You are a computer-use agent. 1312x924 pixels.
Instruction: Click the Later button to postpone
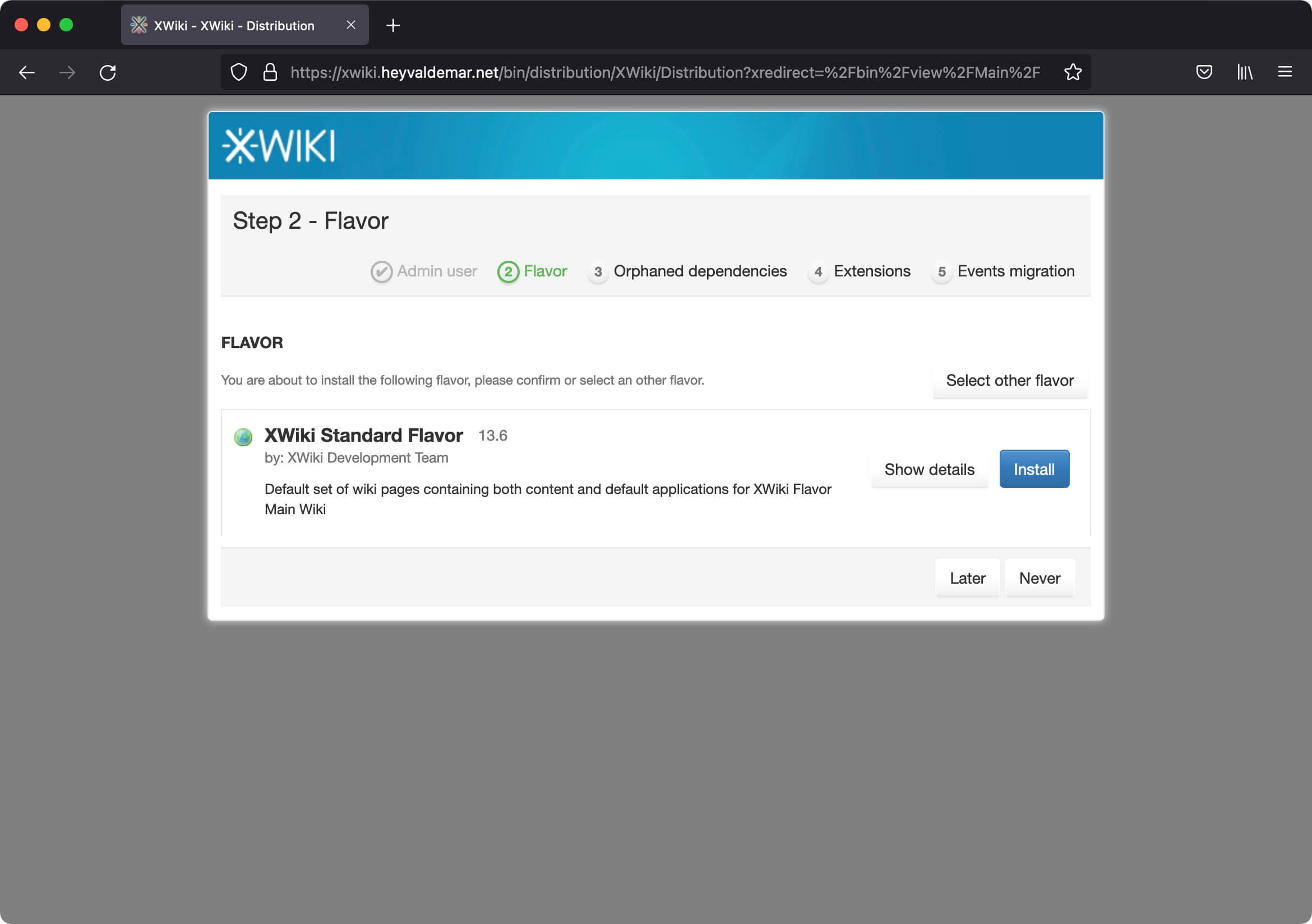pyautogui.click(x=967, y=578)
